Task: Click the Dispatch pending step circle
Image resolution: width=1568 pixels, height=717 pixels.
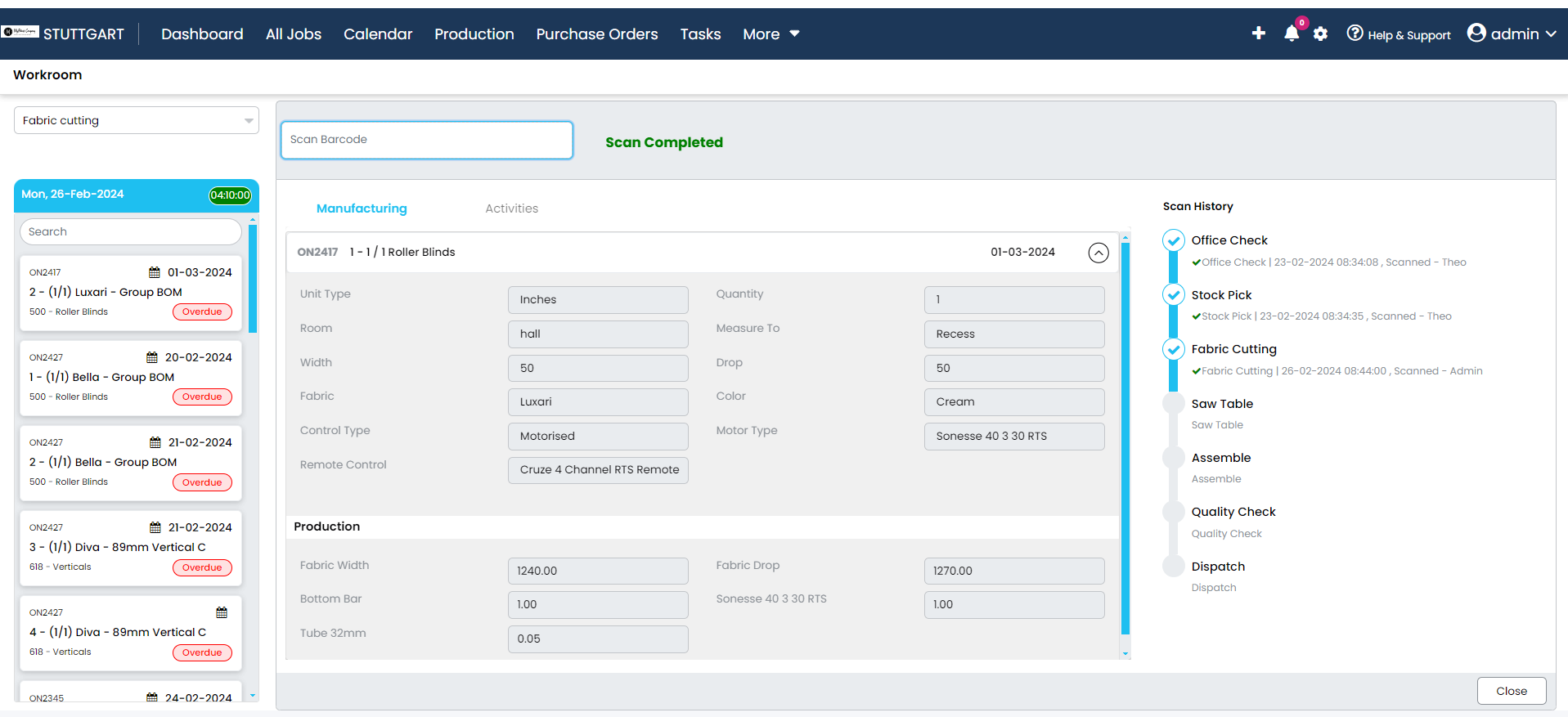Action: click(x=1173, y=566)
